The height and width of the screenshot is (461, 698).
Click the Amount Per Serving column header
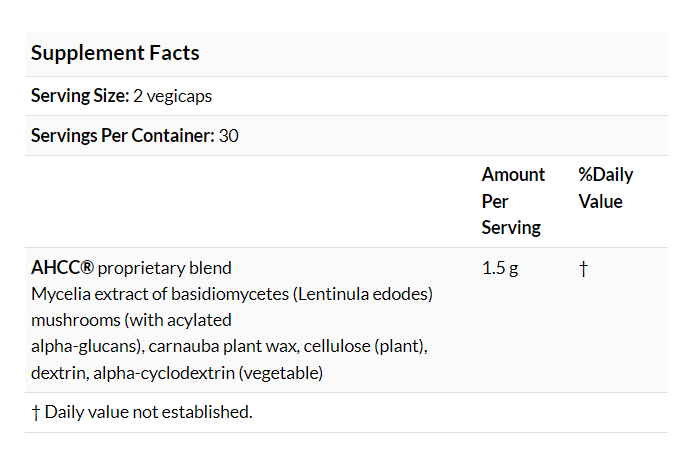tap(513, 201)
